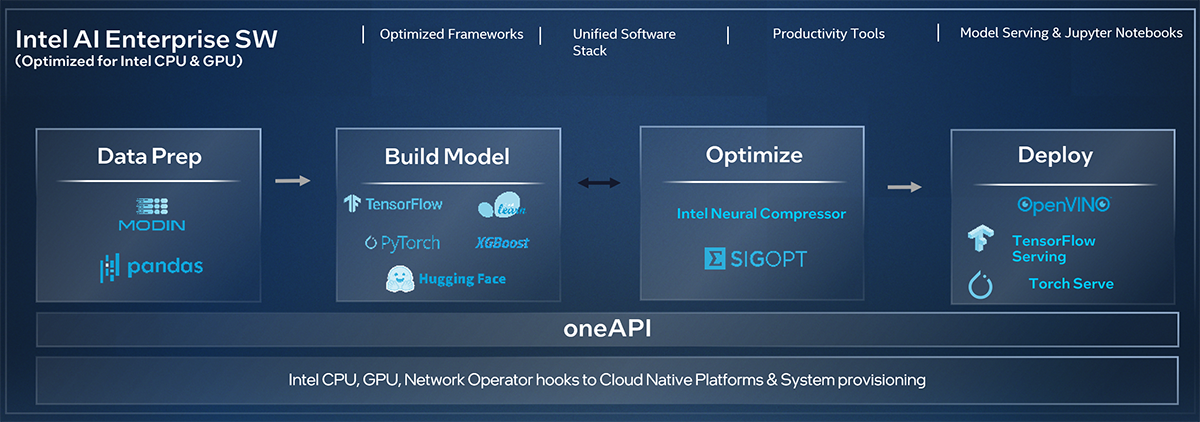Viewport: 1200px width, 422px height.
Task: Click the TensorFlow Serving label
Action: coord(1053,248)
